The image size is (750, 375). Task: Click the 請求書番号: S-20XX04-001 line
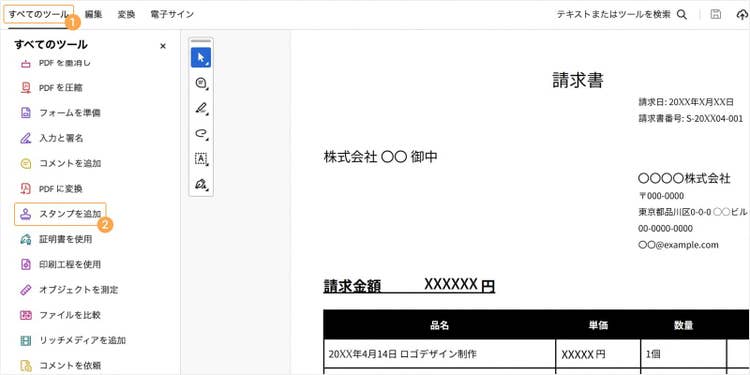coord(691,119)
